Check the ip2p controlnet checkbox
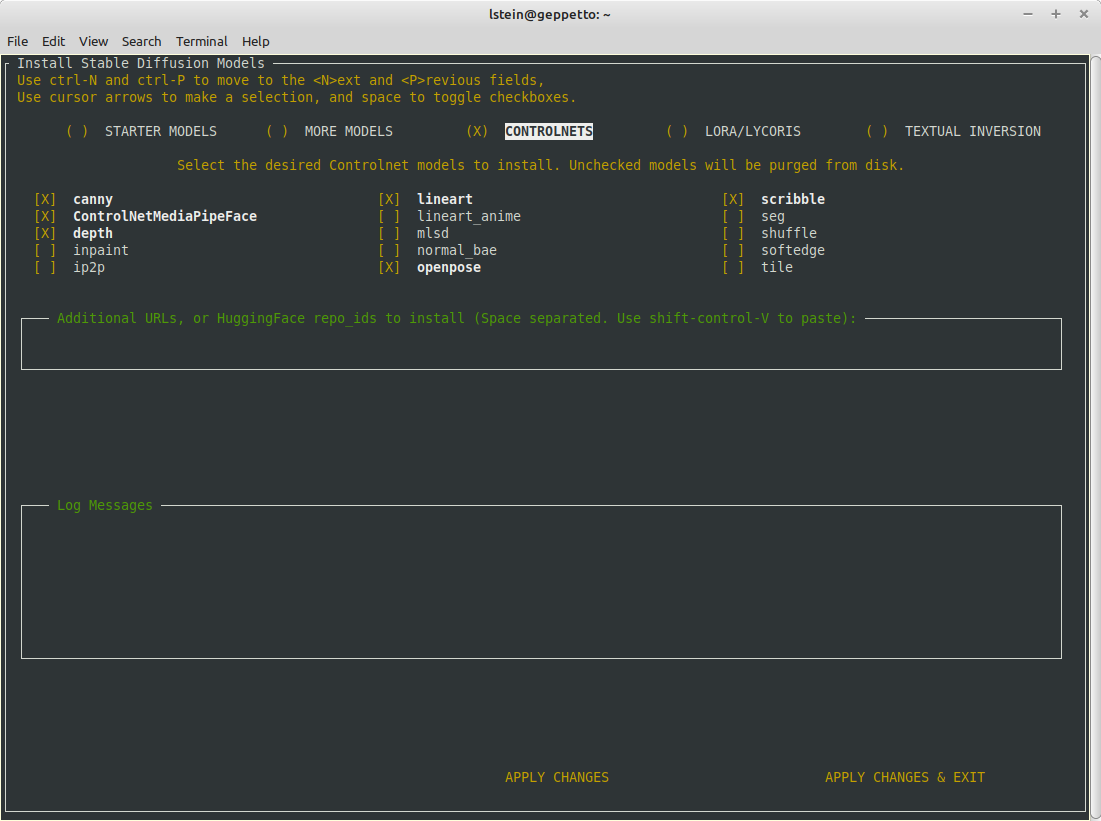Image resolution: width=1101 pixels, height=821 pixels. click(x=45, y=267)
